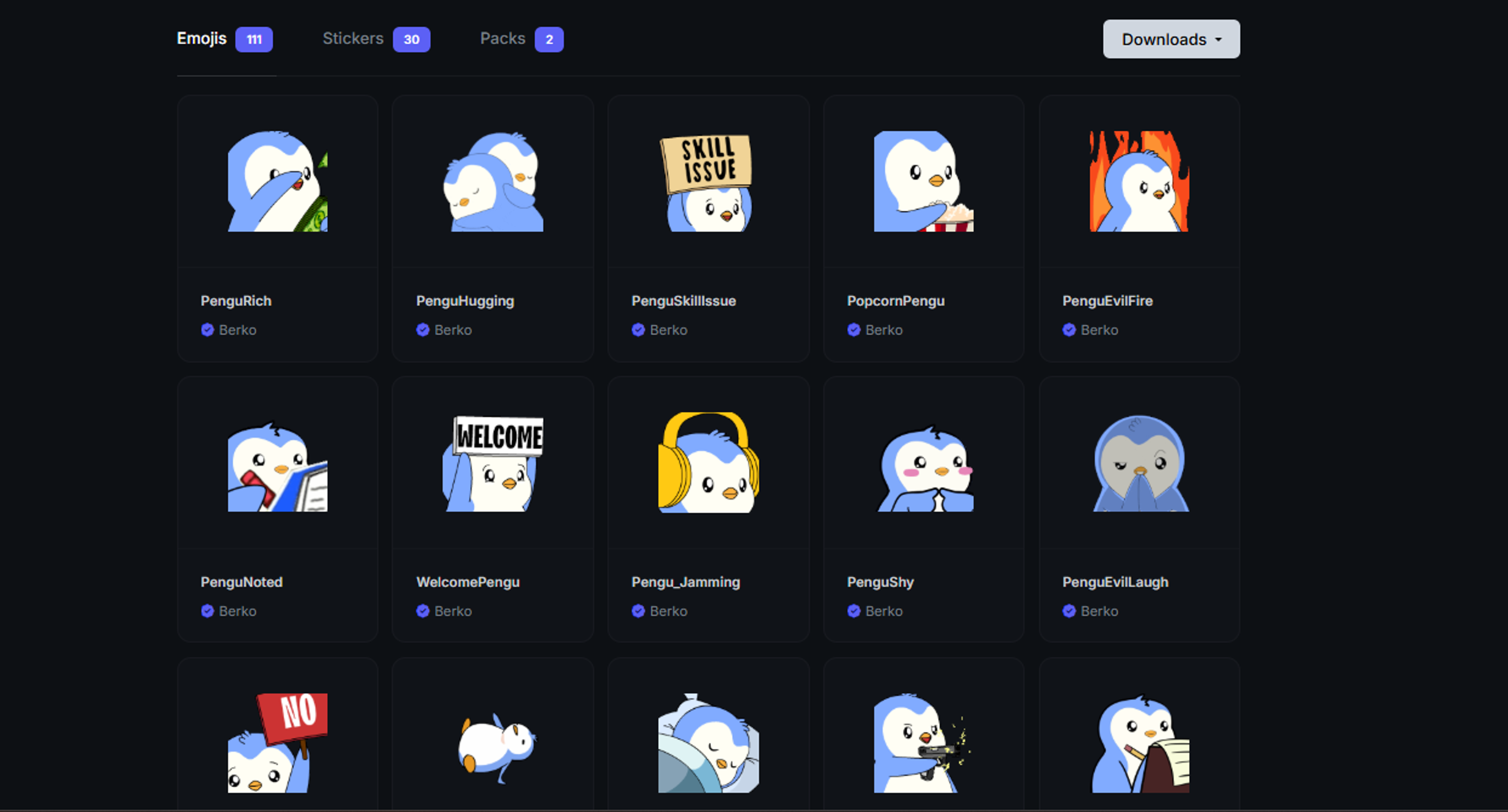Image resolution: width=1508 pixels, height=812 pixels.
Task: Open the penguin with gun emoji
Action: pos(924,743)
